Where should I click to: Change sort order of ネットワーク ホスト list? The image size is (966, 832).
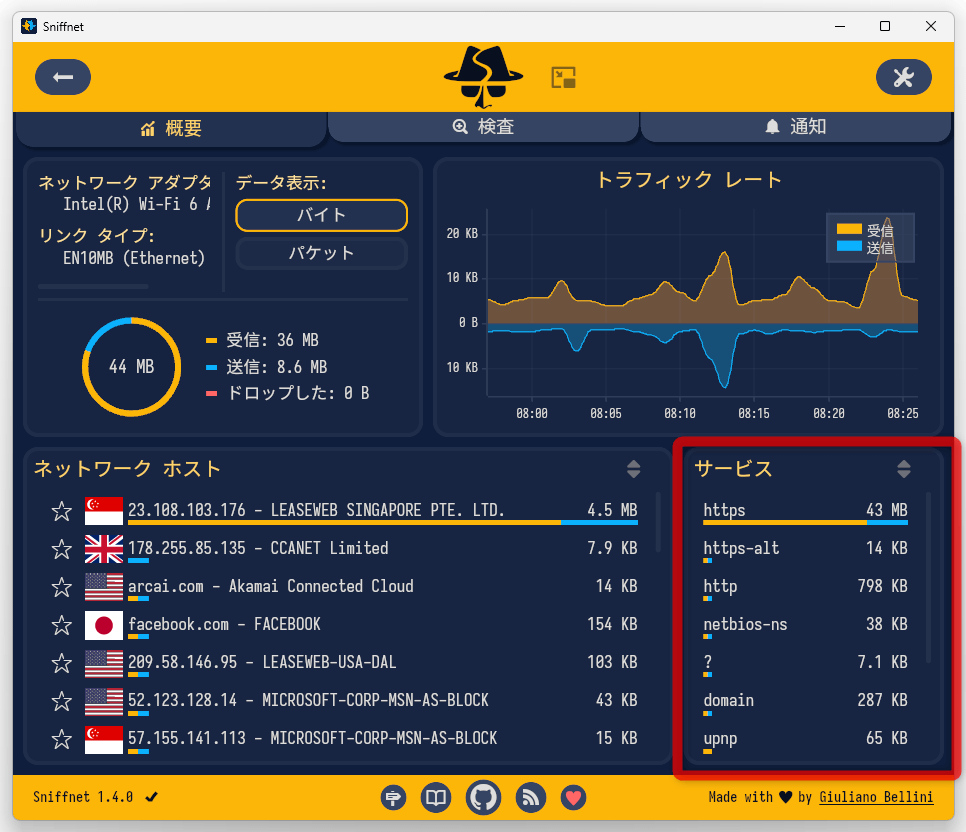click(x=633, y=469)
